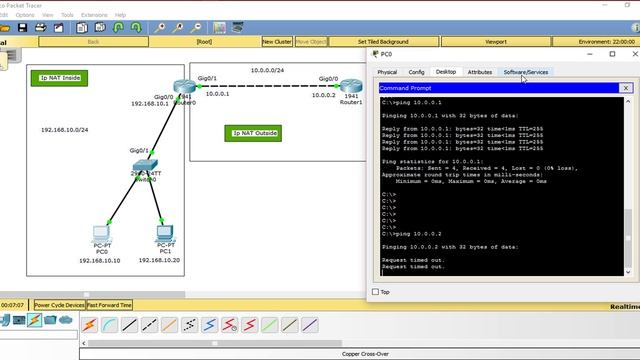The image size is (640, 360).
Task: Select the Miscellaneous folder category
Action: [50, 320]
